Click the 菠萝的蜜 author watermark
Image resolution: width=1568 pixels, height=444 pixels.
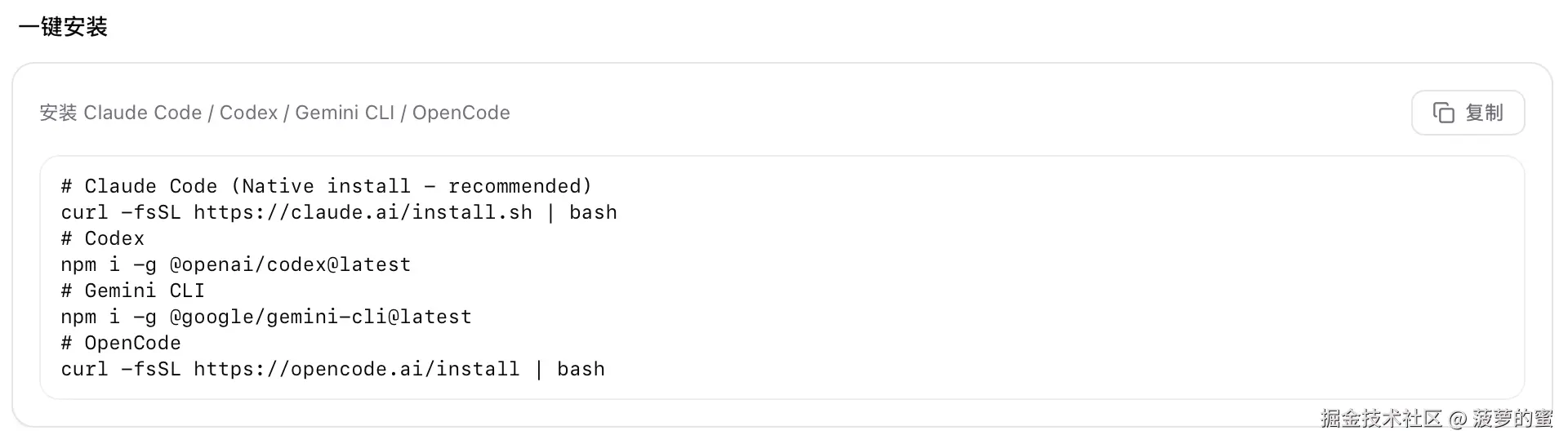click(1512, 419)
